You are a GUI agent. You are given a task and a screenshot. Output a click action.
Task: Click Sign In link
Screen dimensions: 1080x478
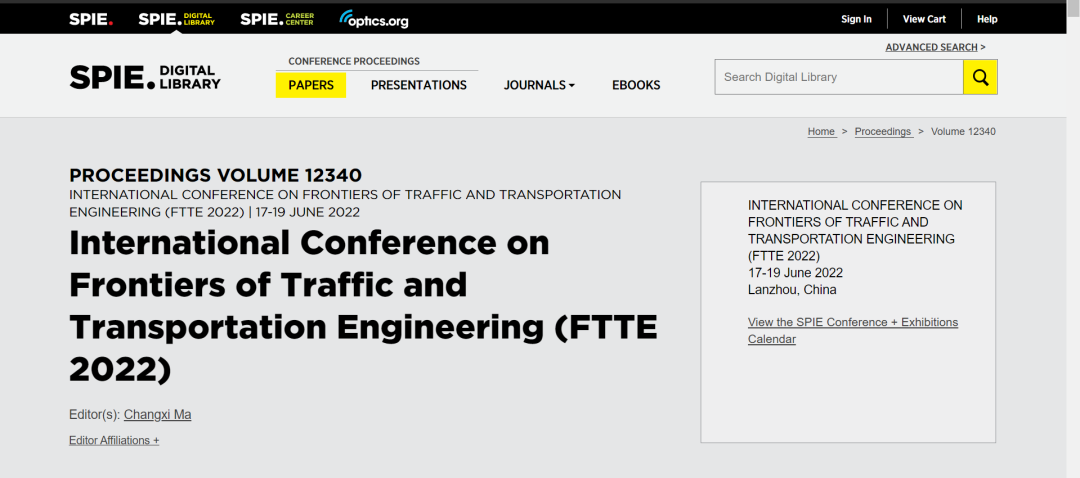pos(856,19)
